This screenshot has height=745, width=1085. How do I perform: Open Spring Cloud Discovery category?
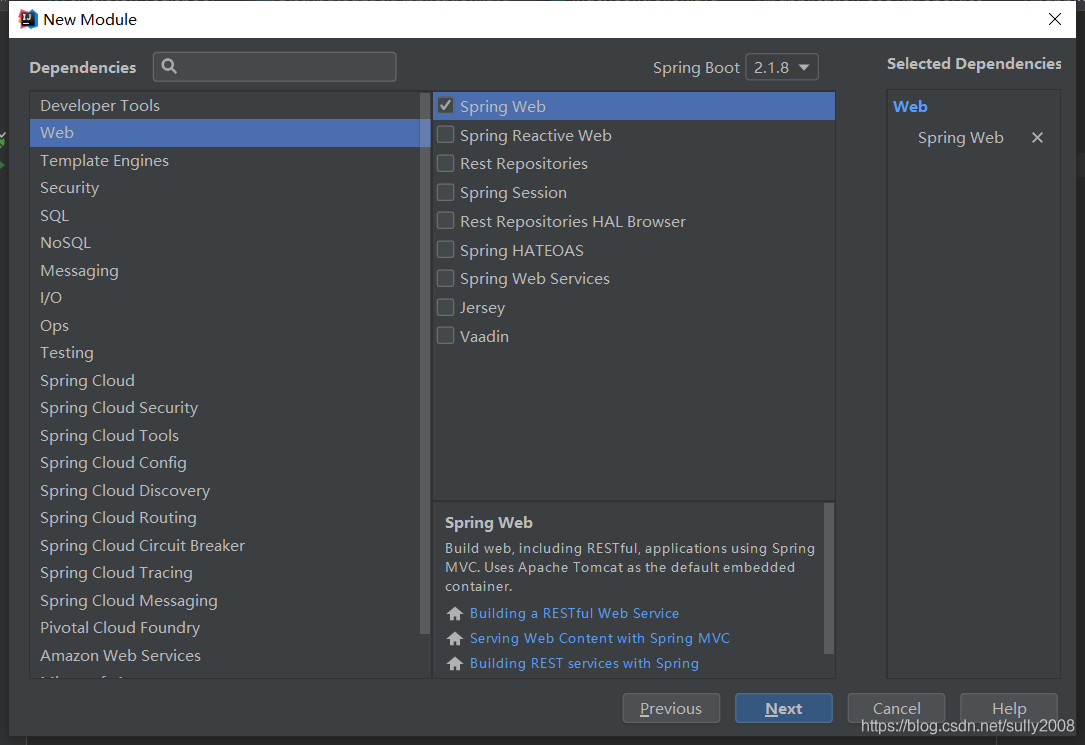(x=226, y=490)
